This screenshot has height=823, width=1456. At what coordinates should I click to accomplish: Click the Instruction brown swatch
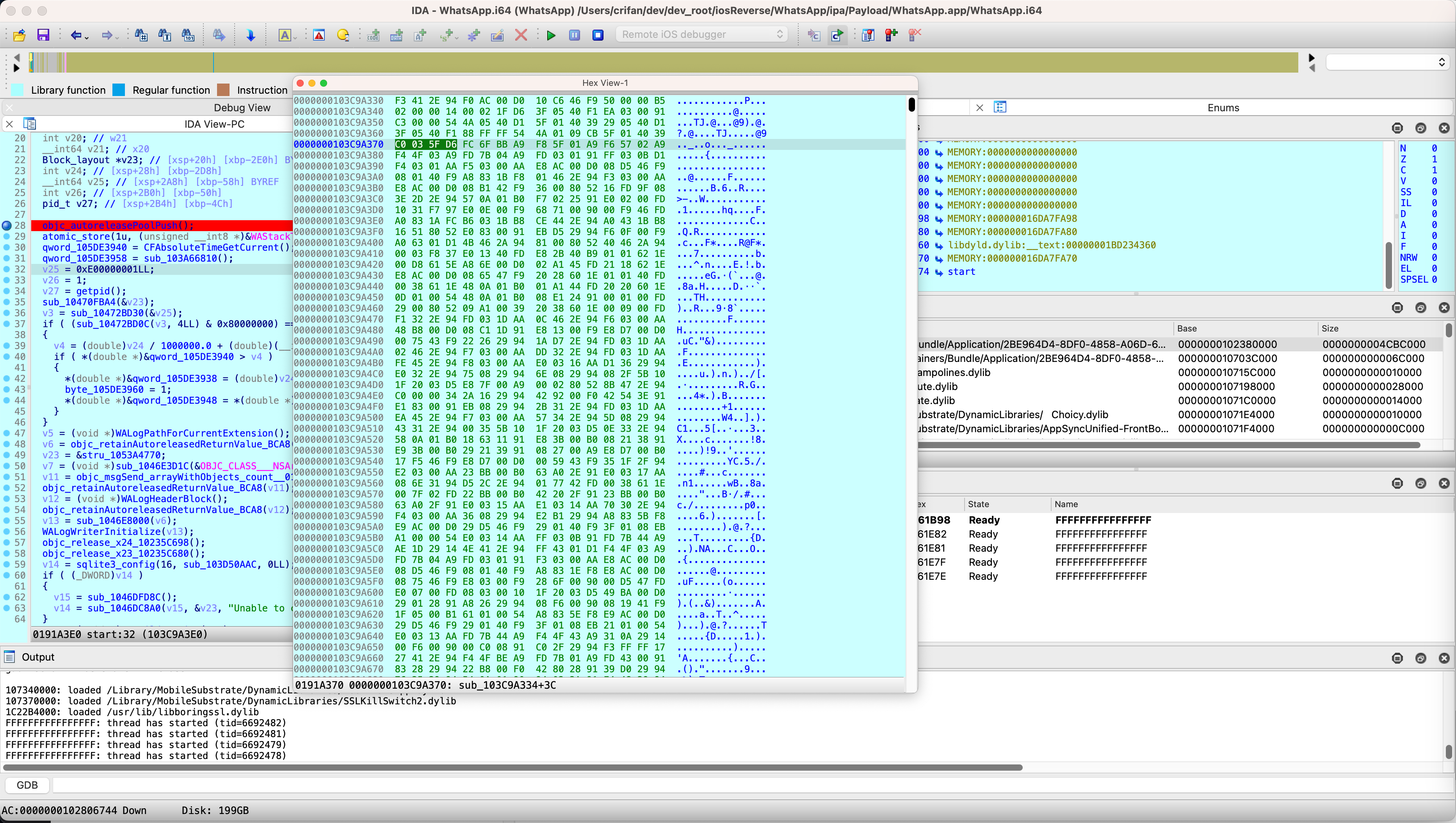click(x=223, y=90)
